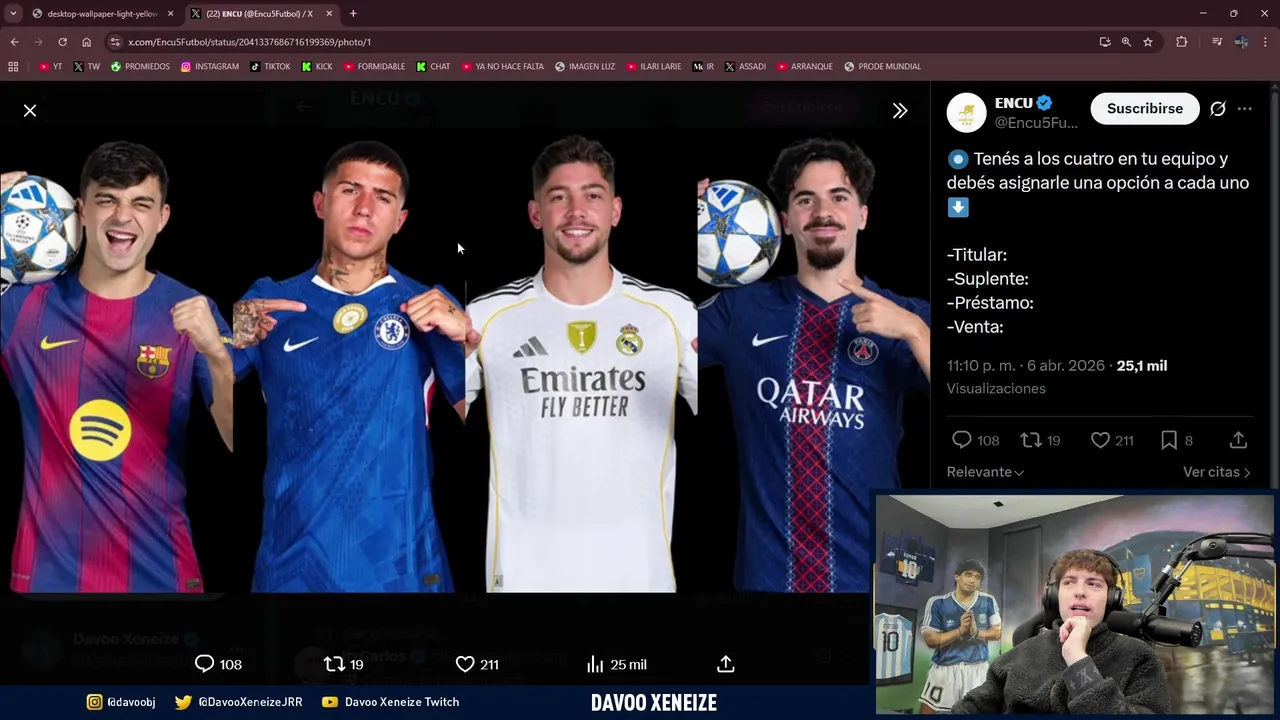Open the IMAGEN LUZ bookmark
The height and width of the screenshot is (720, 1280).
[585, 67]
